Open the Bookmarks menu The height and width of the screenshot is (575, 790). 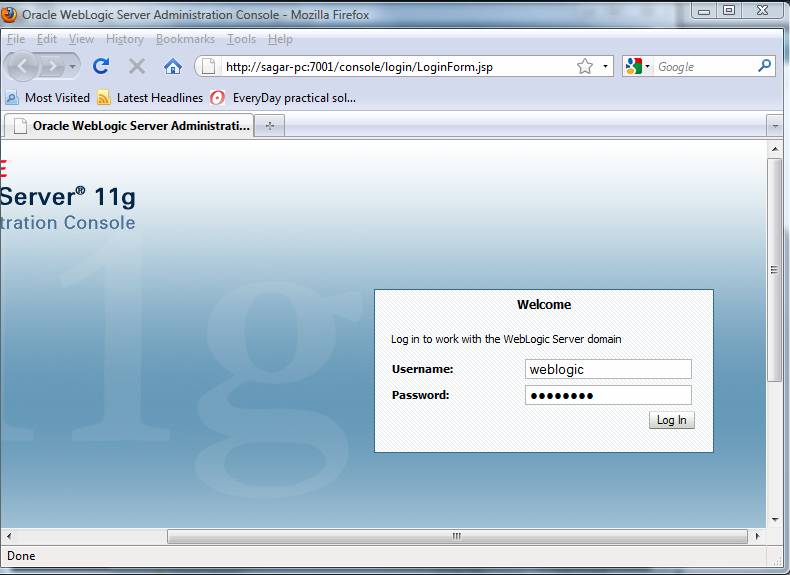pos(185,39)
